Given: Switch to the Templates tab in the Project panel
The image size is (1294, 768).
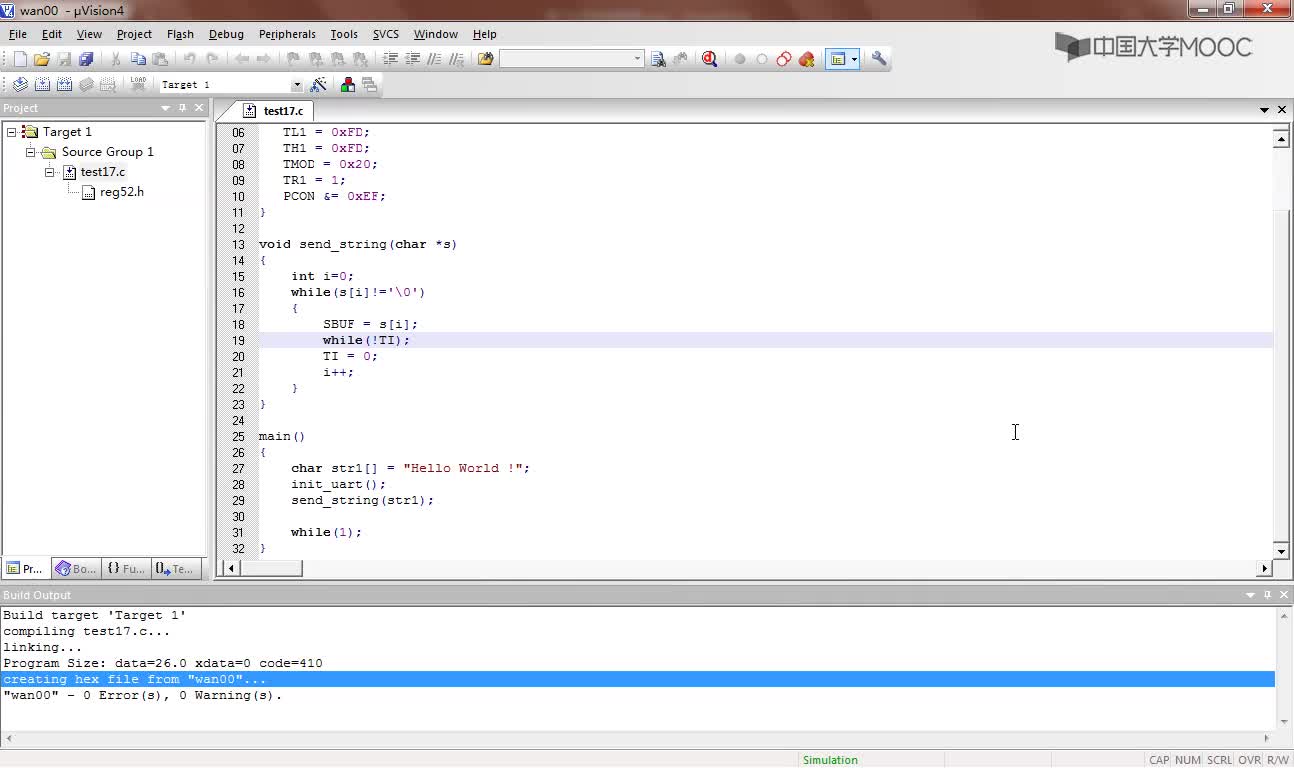Looking at the screenshot, I should tap(175, 568).
